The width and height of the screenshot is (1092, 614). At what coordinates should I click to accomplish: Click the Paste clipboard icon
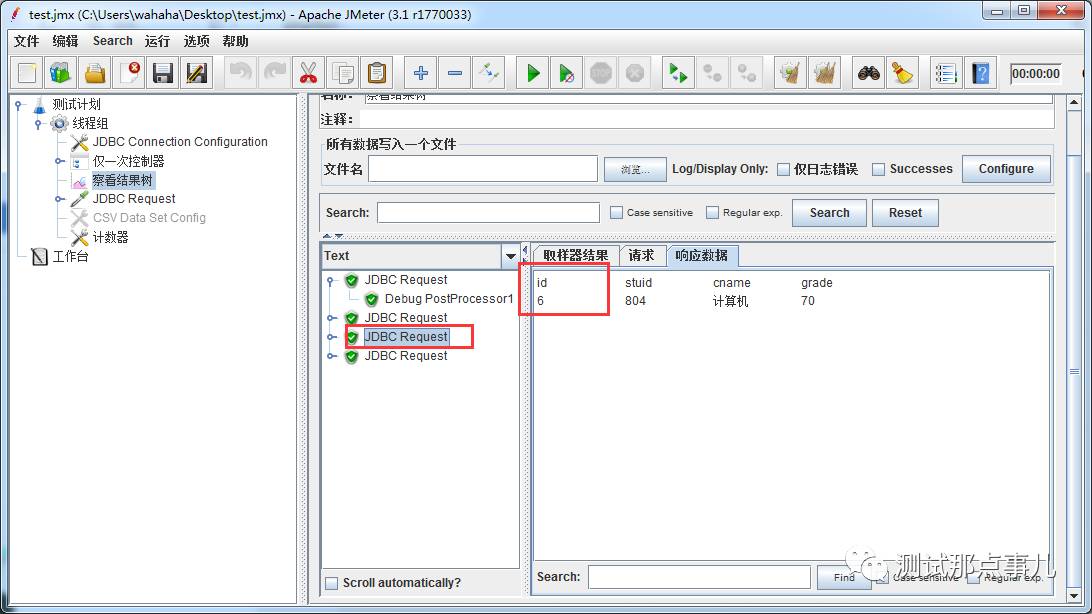377,73
